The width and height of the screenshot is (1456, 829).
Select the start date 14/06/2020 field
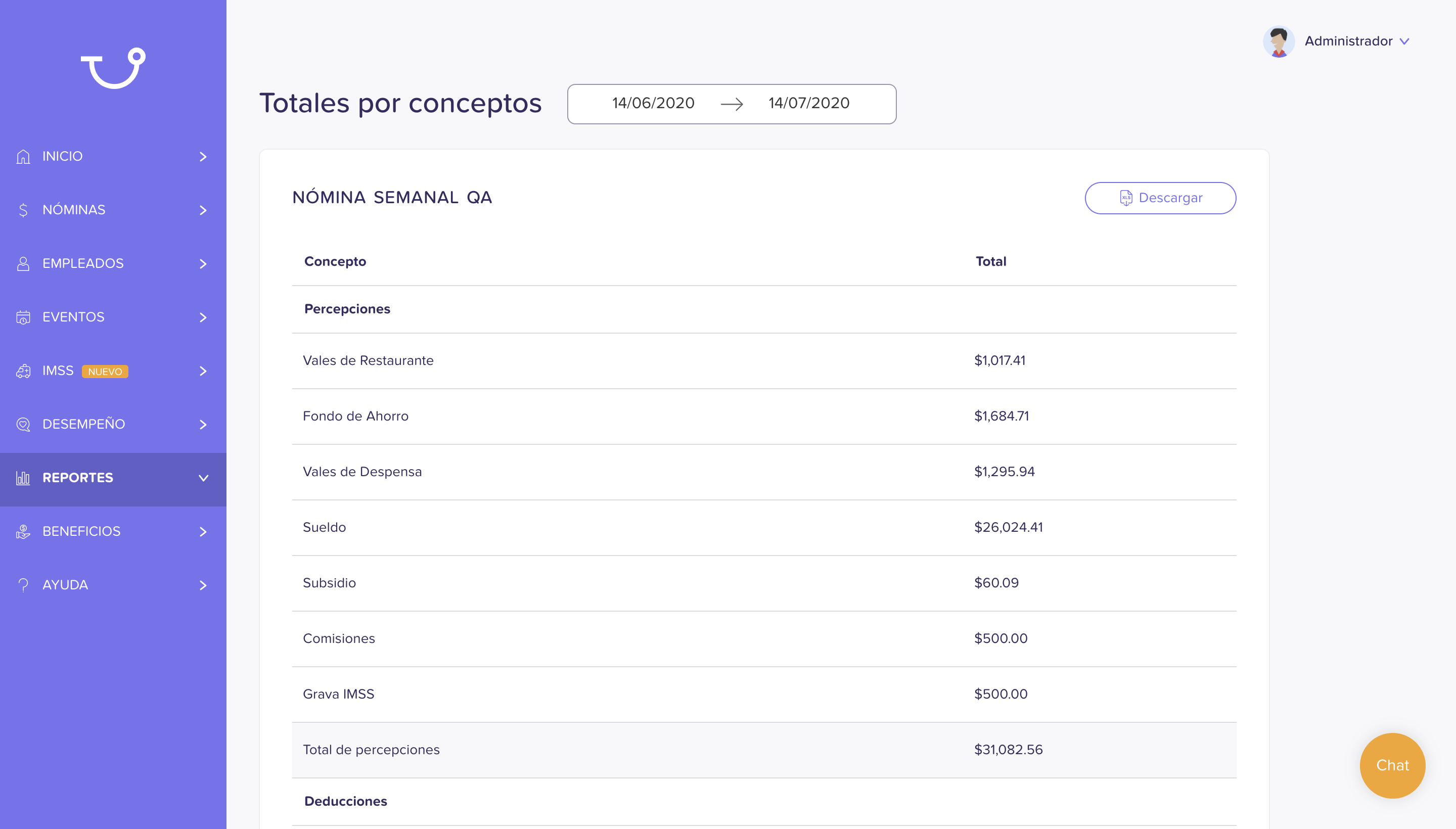tap(653, 103)
